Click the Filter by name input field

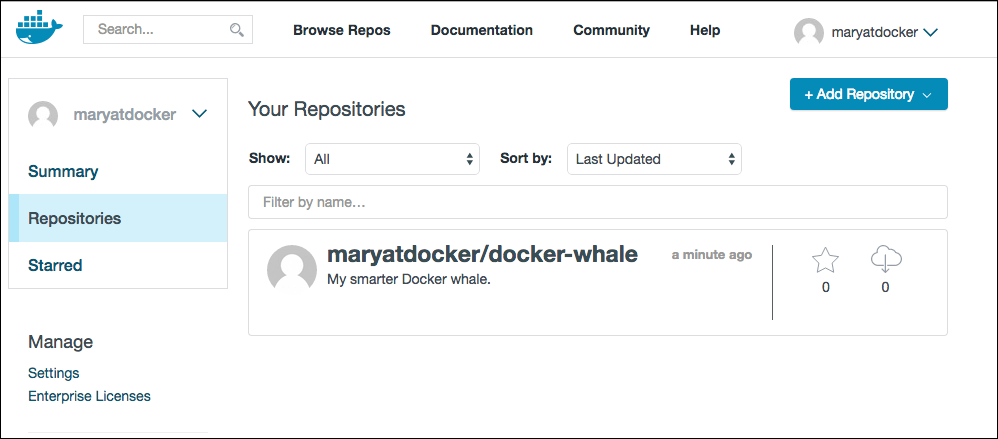coord(597,202)
